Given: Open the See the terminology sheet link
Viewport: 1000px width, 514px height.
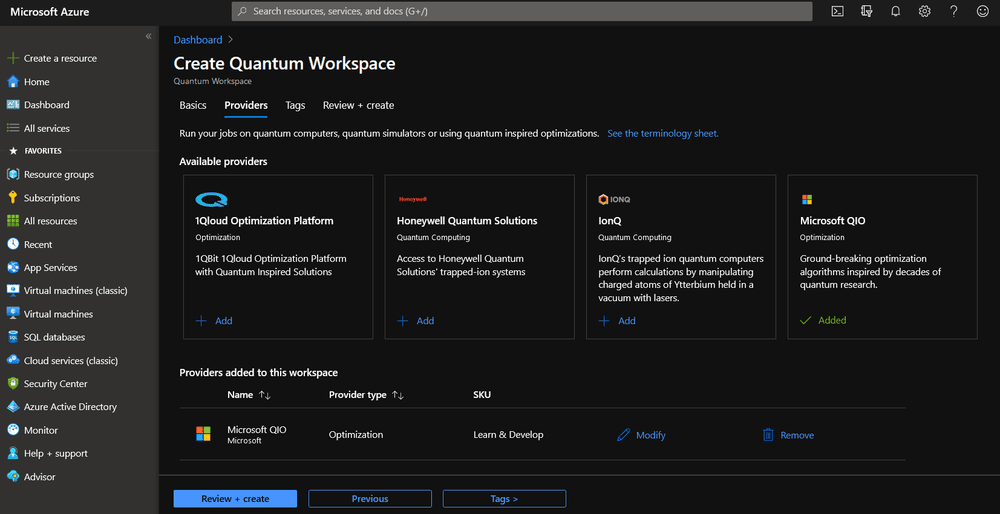Looking at the screenshot, I should point(663,134).
